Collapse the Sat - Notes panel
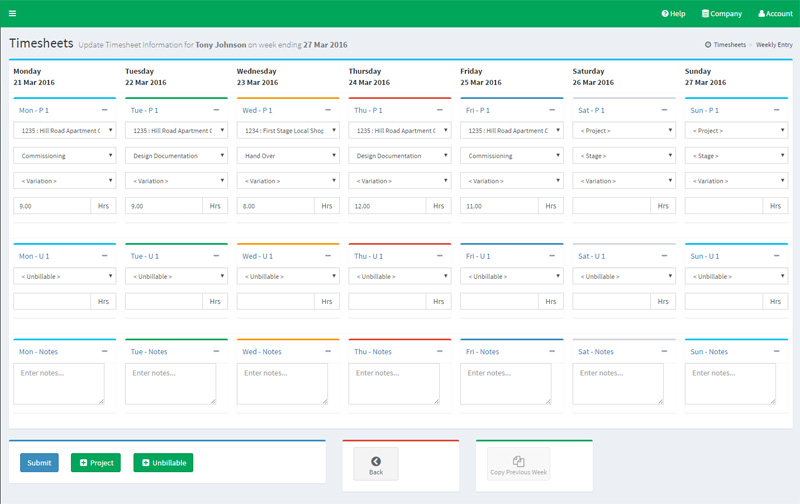 coord(664,351)
